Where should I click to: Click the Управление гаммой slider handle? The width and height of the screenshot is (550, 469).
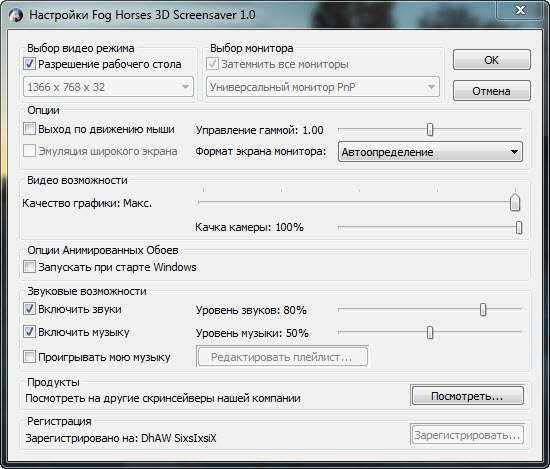[x=430, y=129]
